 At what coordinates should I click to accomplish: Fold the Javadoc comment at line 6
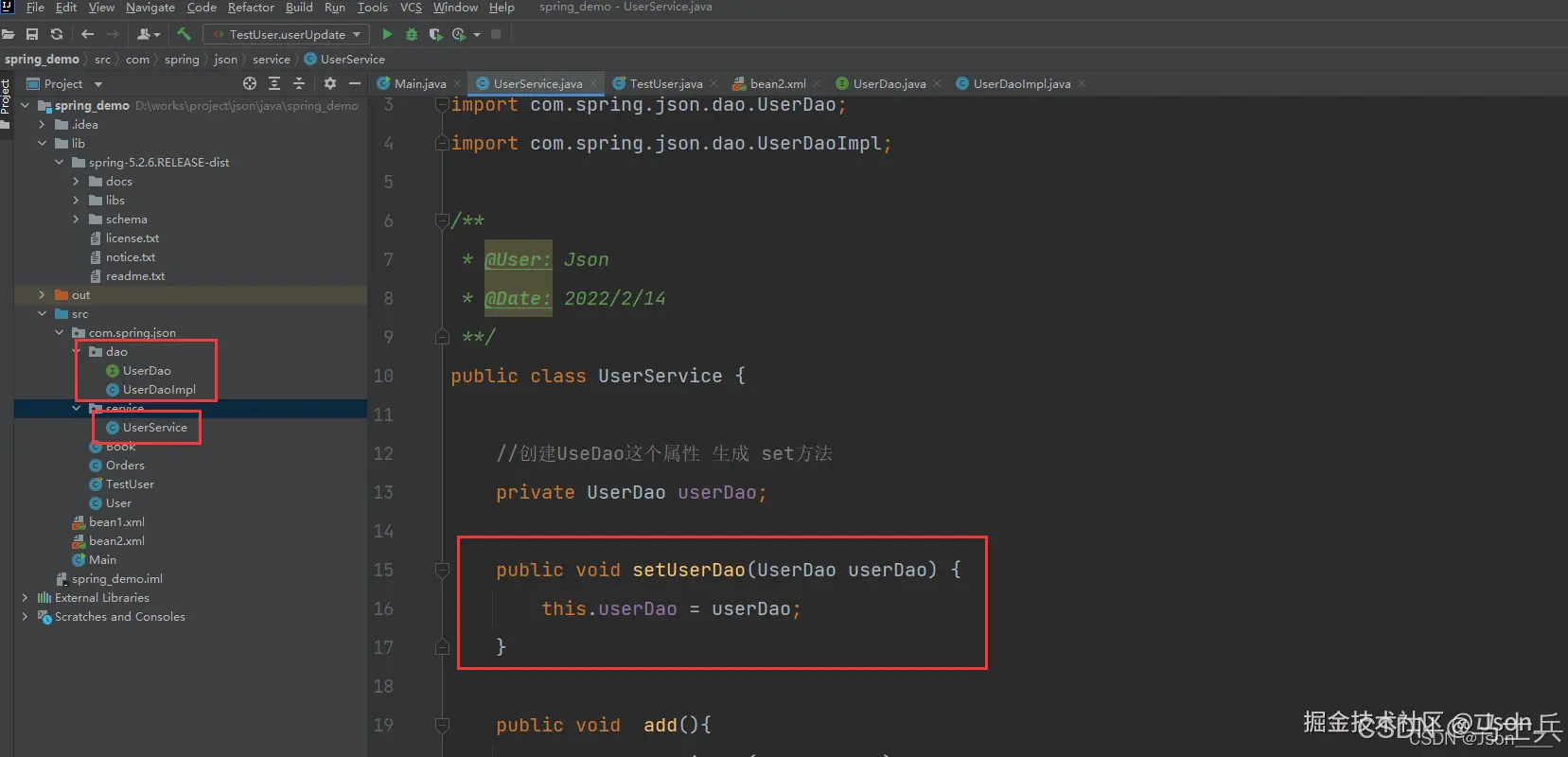(x=442, y=220)
